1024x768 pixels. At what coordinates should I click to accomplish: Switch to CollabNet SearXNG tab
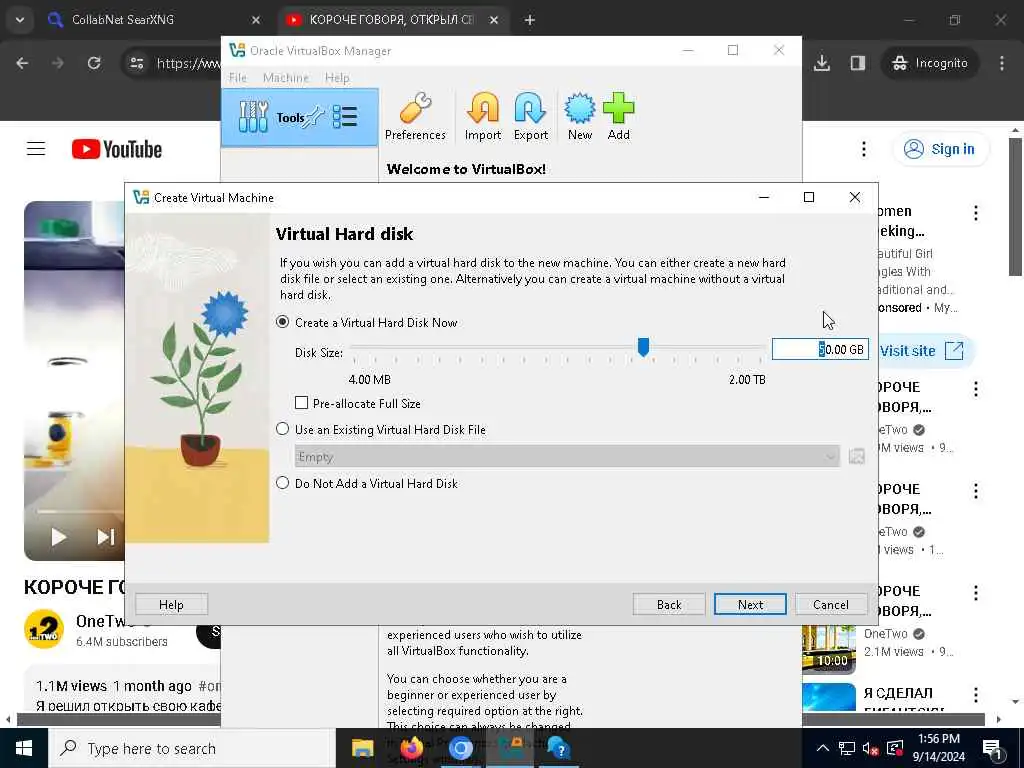point(154,20)
